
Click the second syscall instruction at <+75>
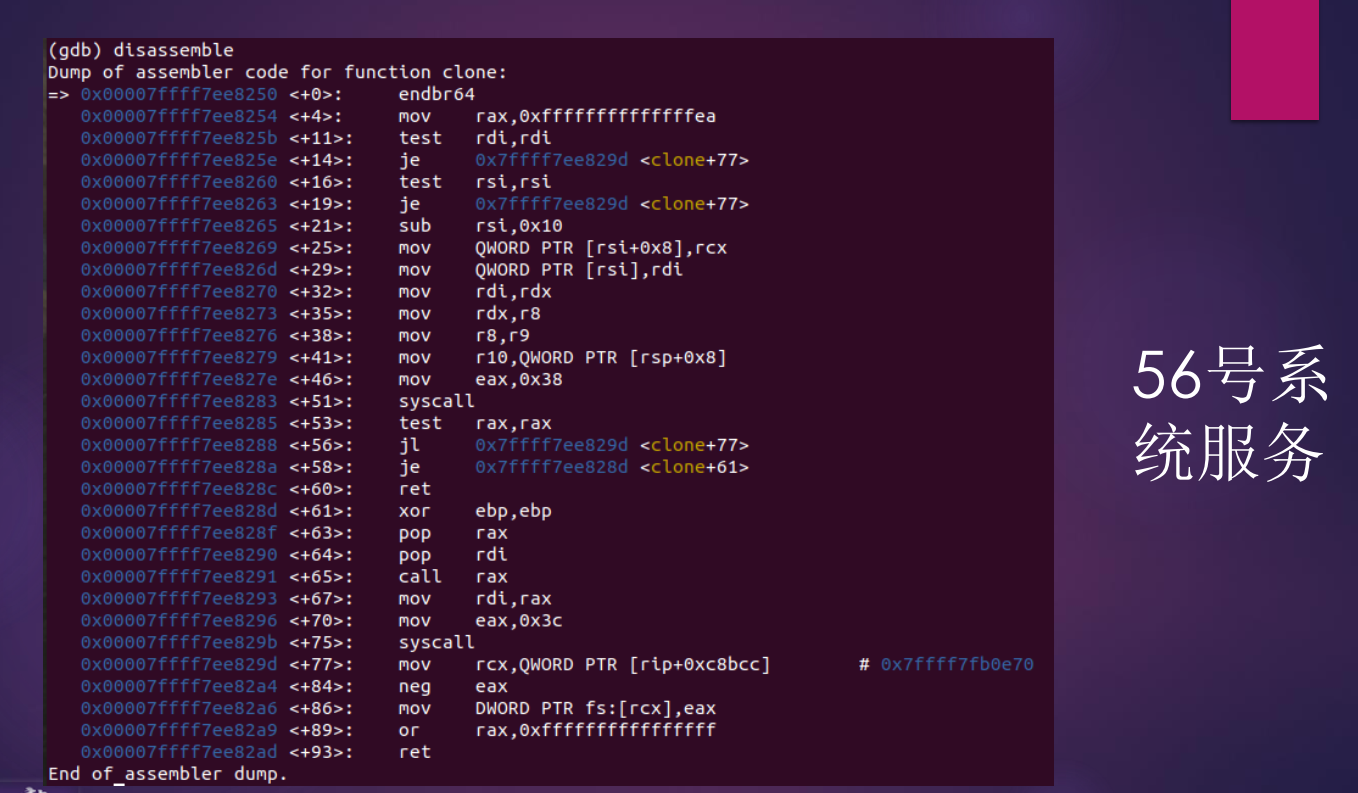tap(436, 642)
